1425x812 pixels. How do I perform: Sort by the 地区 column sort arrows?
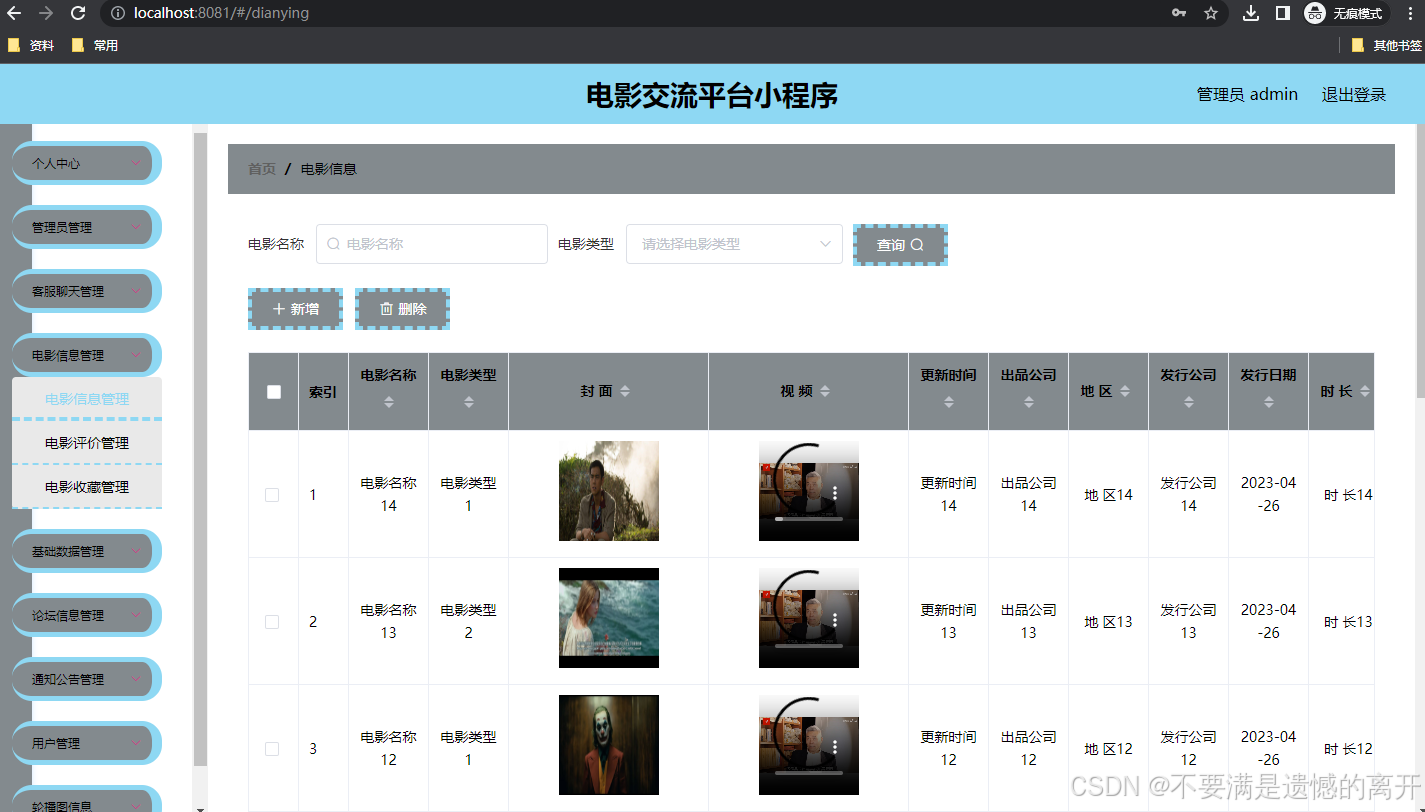1125,391
